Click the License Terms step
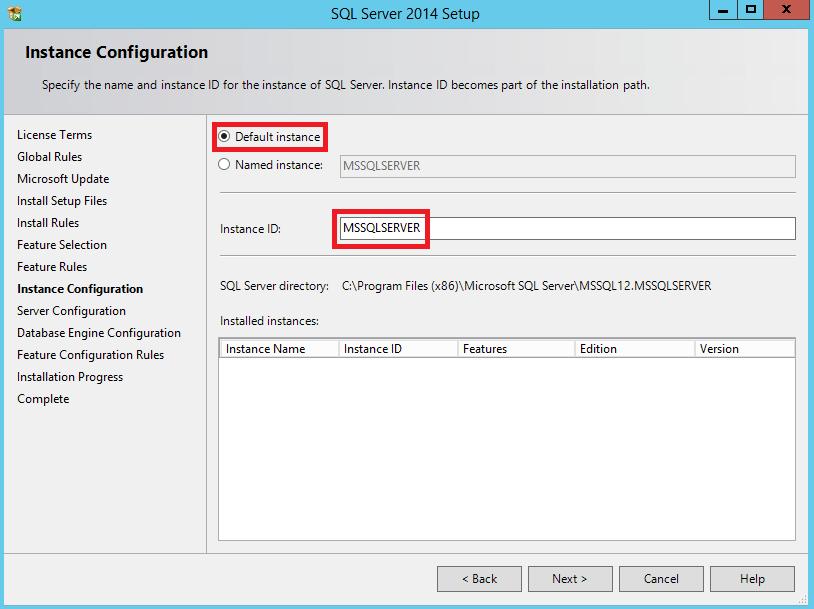 tap(55, 135)
